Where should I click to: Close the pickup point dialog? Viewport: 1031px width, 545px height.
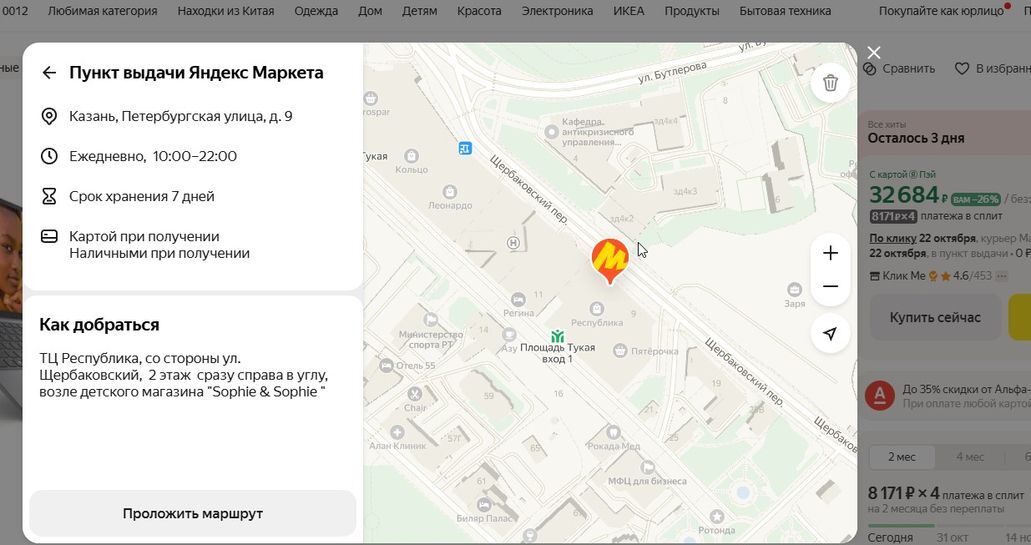click(874, 53)
